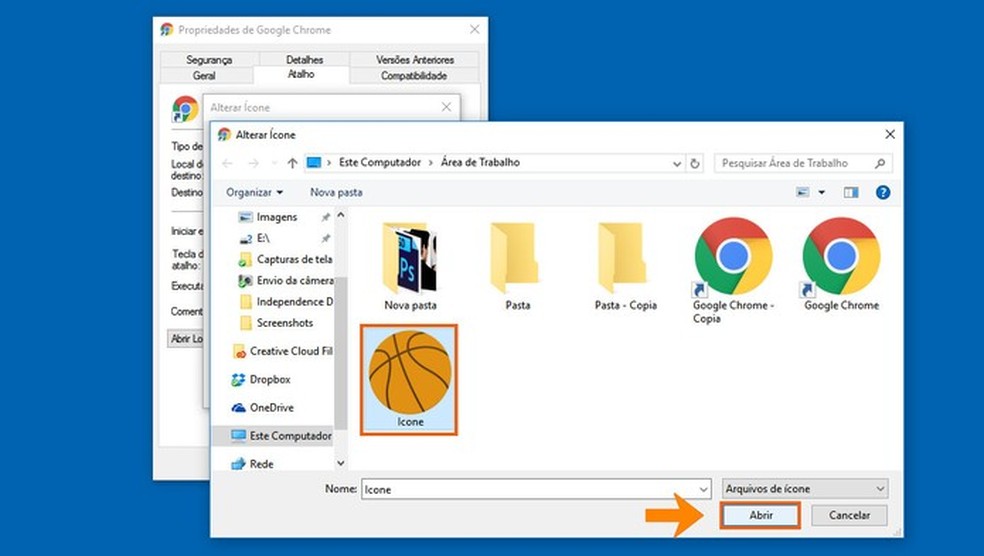This screenshot has width=984, height=556.
Task: Click the back navigation arrow
Action: pos(227,163)
